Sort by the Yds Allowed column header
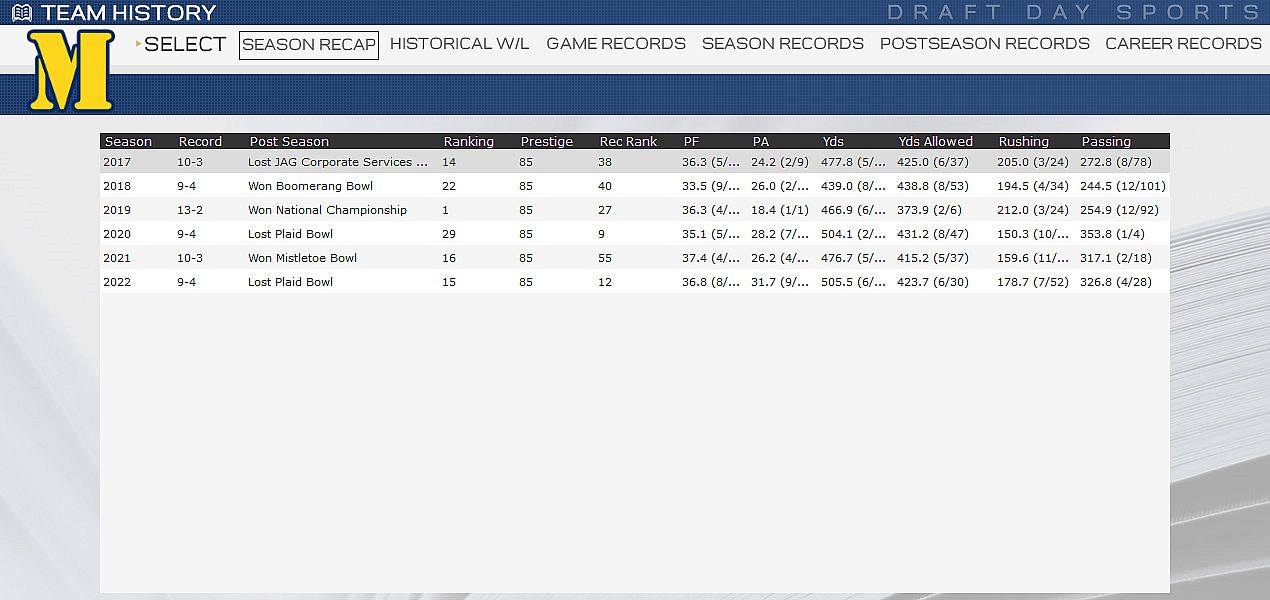 coord(936,142)
